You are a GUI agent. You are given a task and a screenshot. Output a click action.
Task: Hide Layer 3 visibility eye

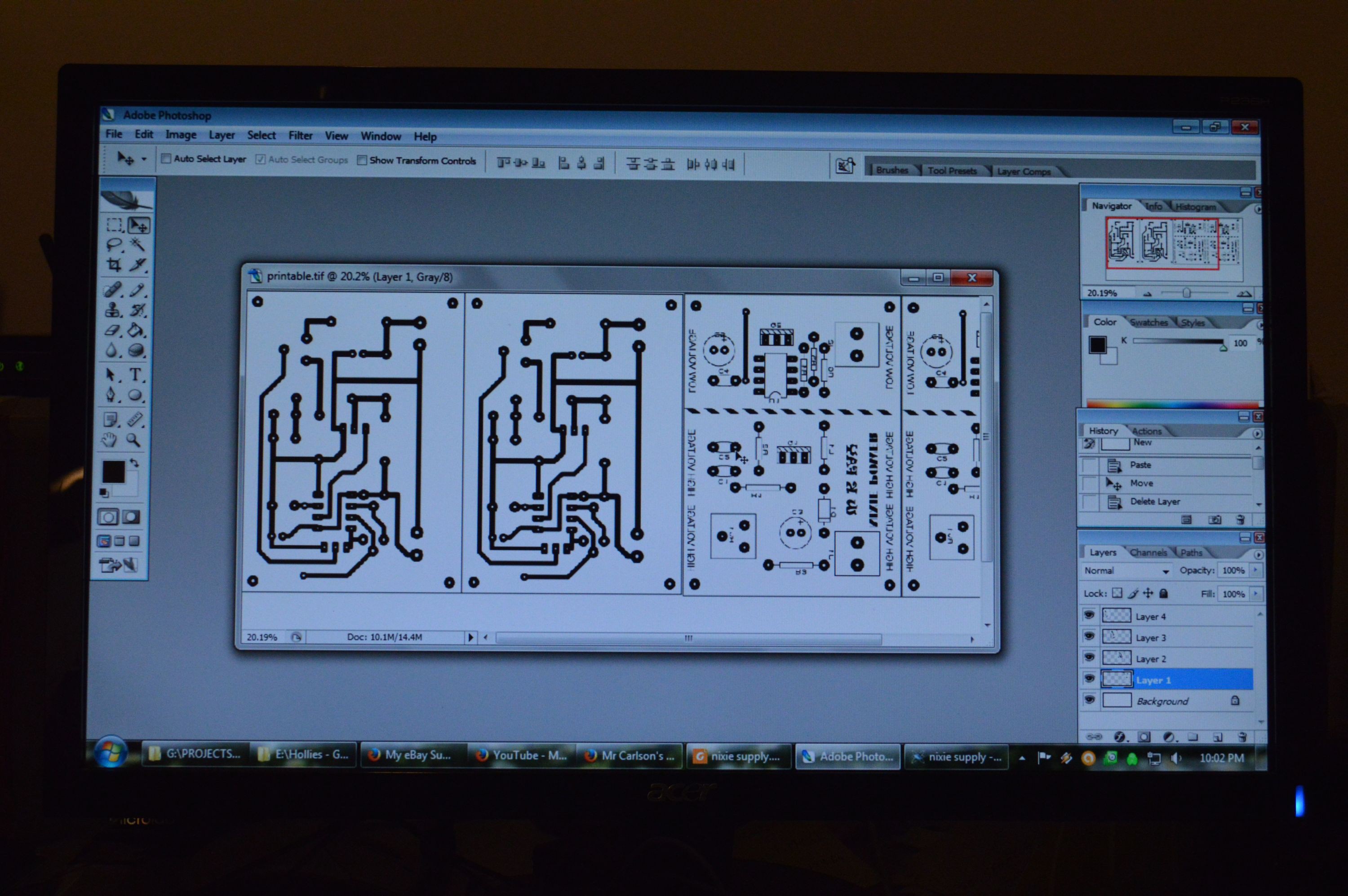point(1089,636)
